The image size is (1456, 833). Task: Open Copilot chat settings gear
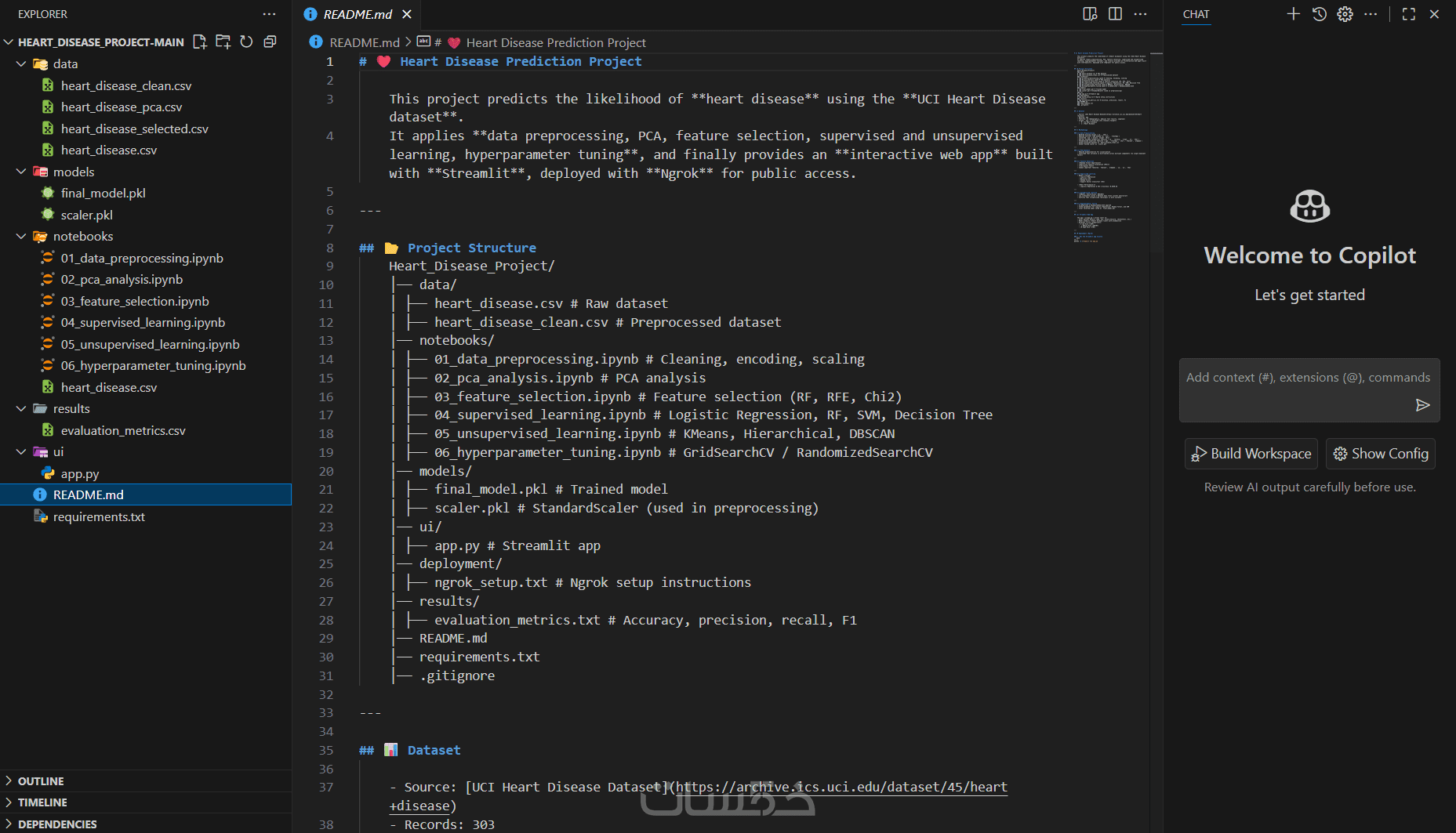(x=1345, y=14)
